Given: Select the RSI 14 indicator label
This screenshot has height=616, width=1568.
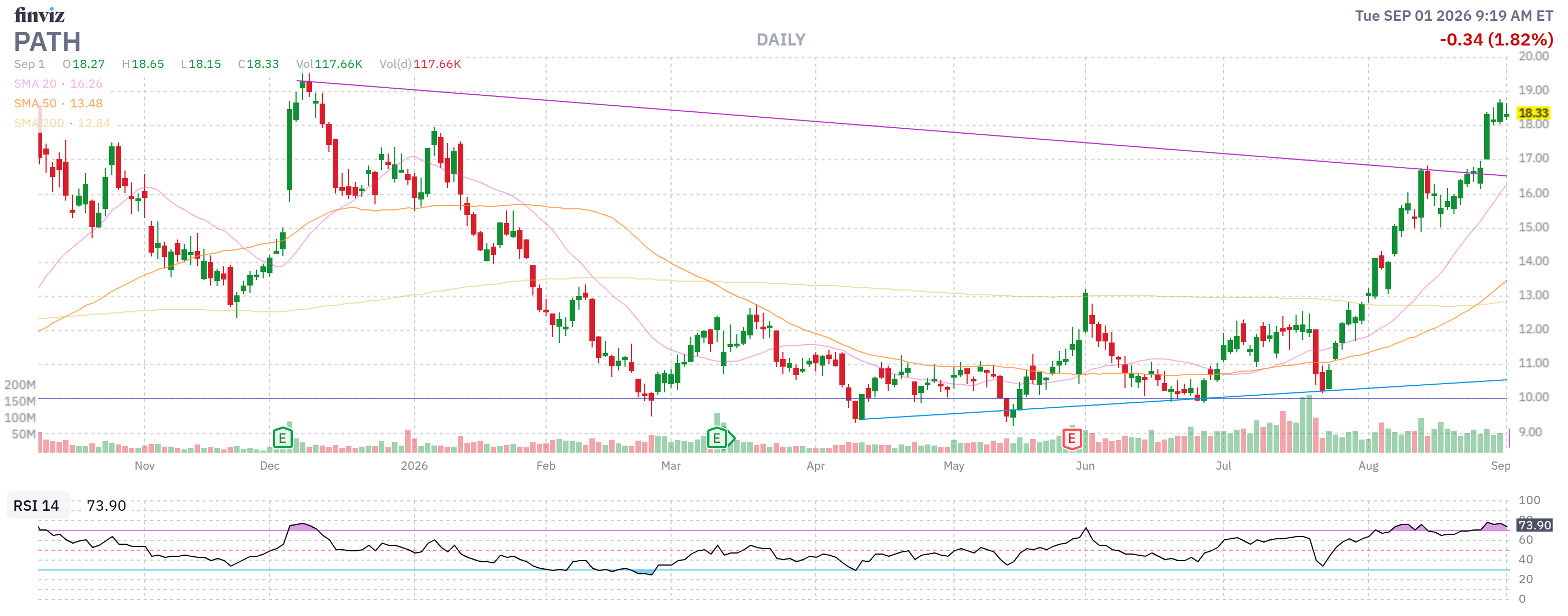Looking at the screenshot, I should (x=37, y=506).
